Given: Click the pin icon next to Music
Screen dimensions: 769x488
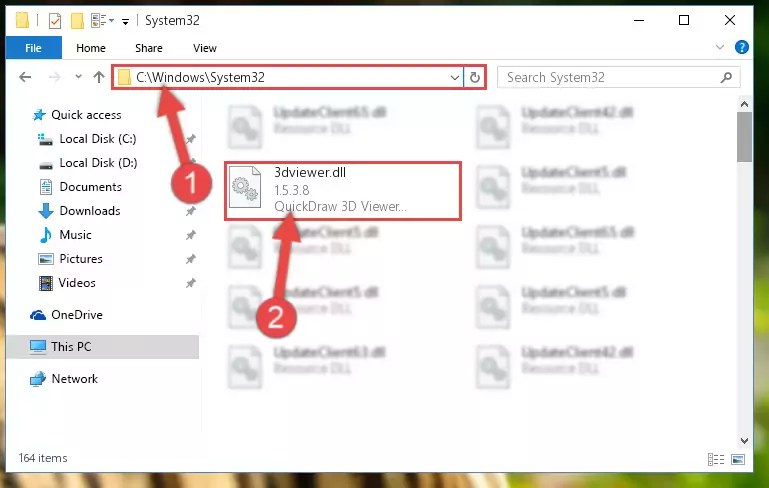Looking at the screenshot, I should tap(190, 235).
